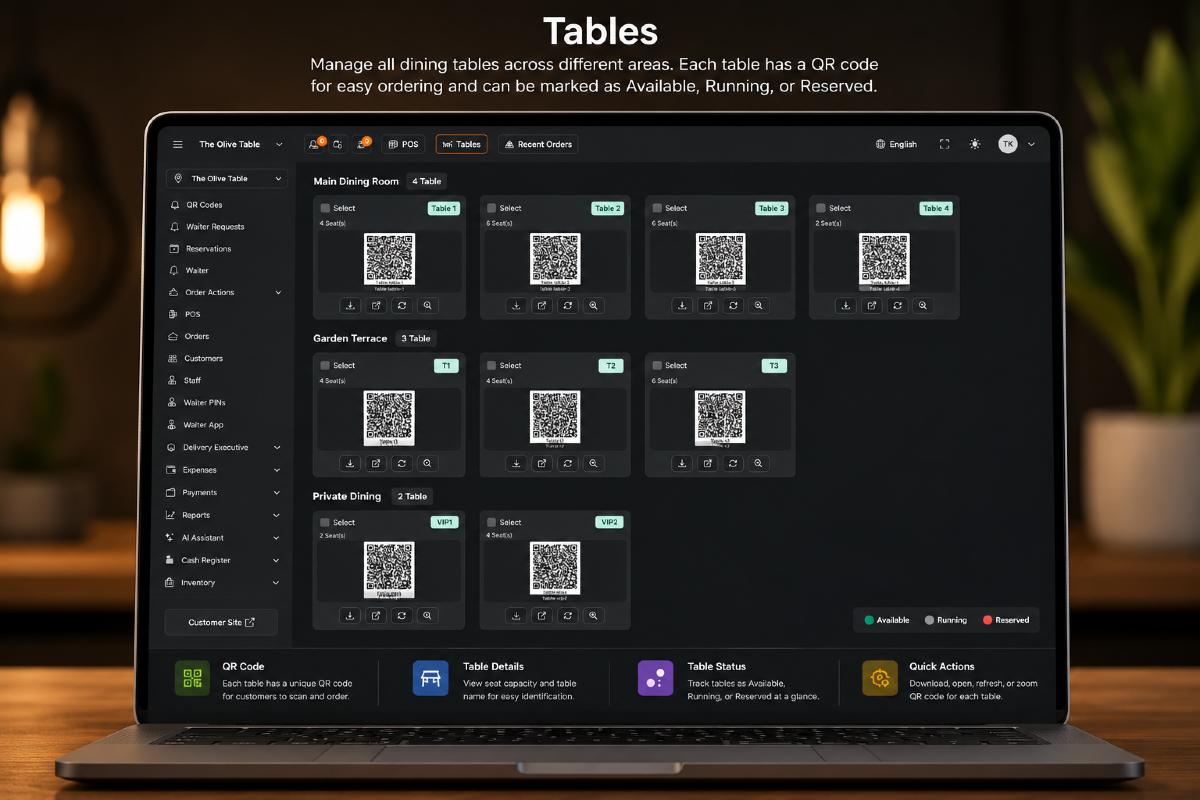Click the TK user avatar
1200x800 pixels.
coord(1008,144)
